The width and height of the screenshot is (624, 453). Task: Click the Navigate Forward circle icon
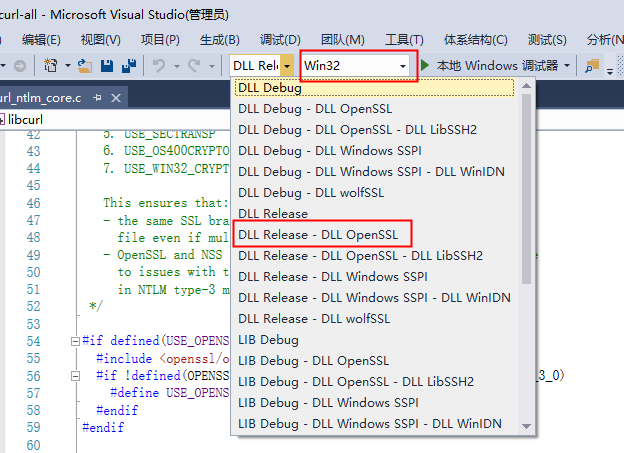pyautogui.click(x=20, y=66)
